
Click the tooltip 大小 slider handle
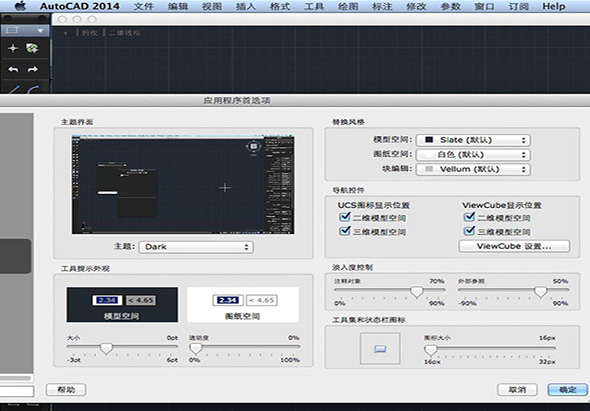coord(106,349)
